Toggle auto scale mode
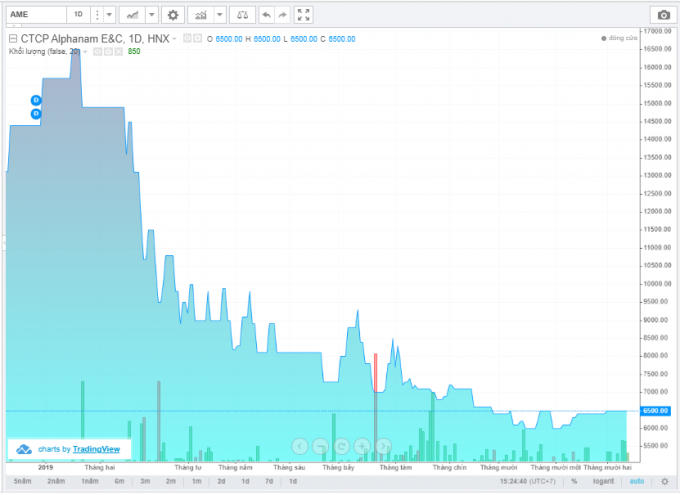Image resolution: width=680 pixels, height=495 pixels. pyautogui.click(x=636, y=481)
